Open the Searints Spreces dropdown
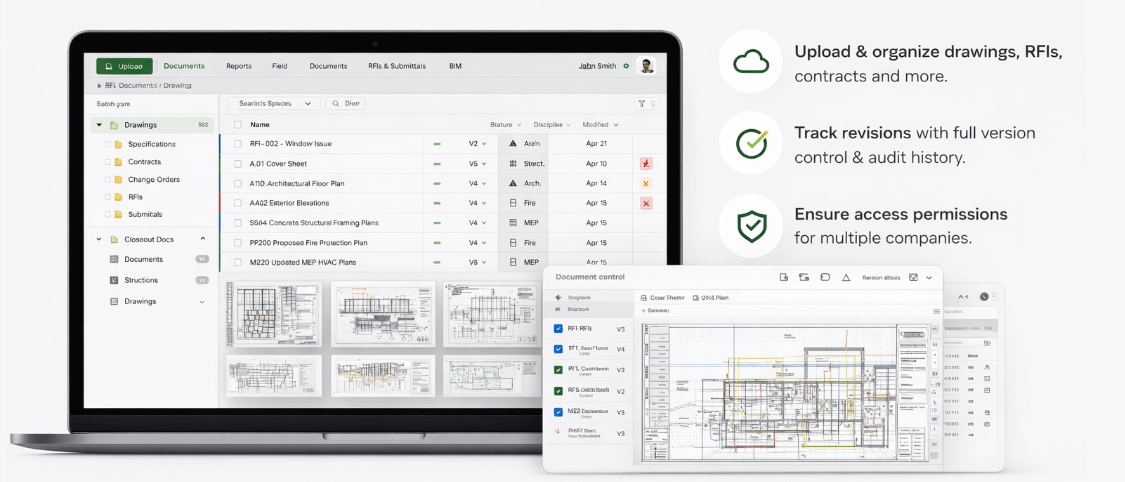Image resolution: width=1125 pixels, height=482 pixels. click(x=274, y=104)
